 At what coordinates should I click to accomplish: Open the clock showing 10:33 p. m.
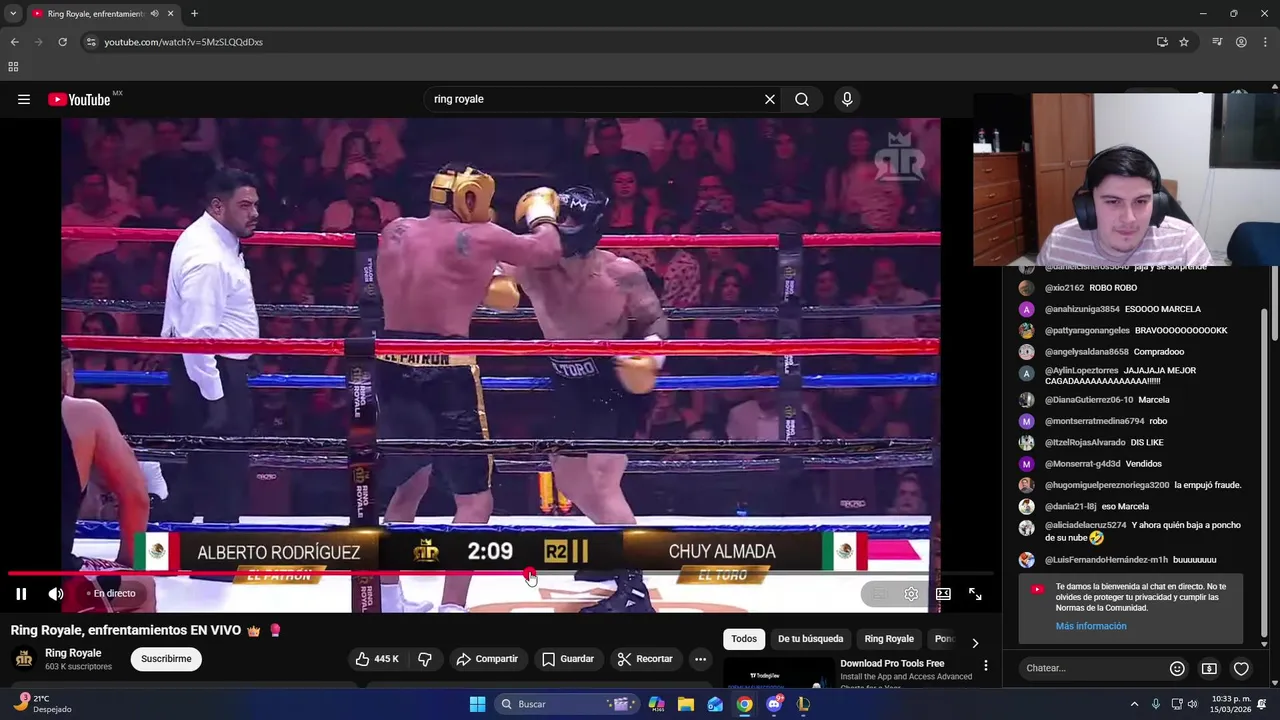click(1231, 704)
